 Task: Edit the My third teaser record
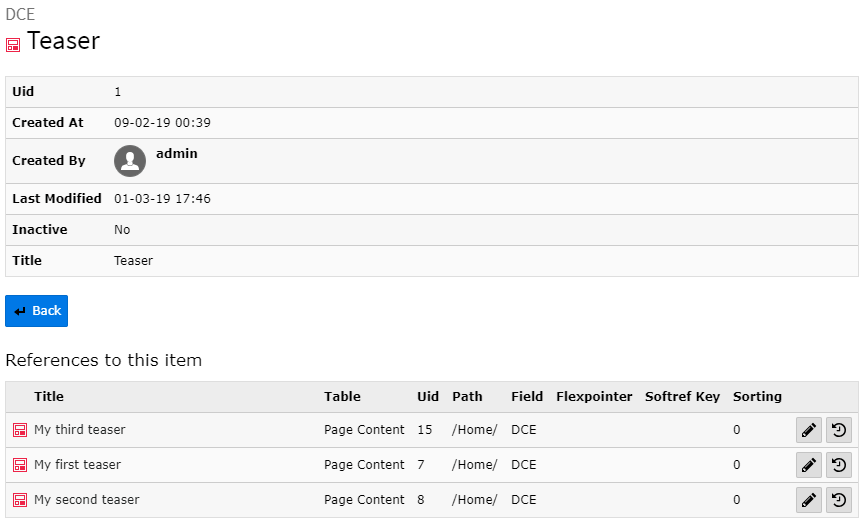pyautogui.click(x=809, y=430)
